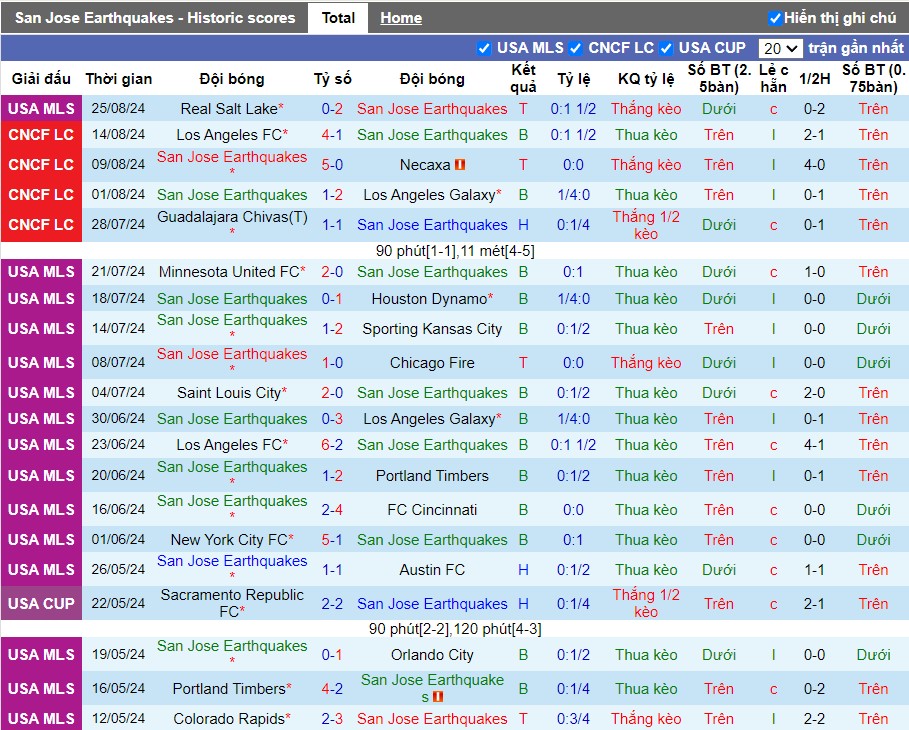Viewport: 909px width, 730px height.
Task: Click Thắng kèo in Chicago Fire row
Action: (646, 363)
